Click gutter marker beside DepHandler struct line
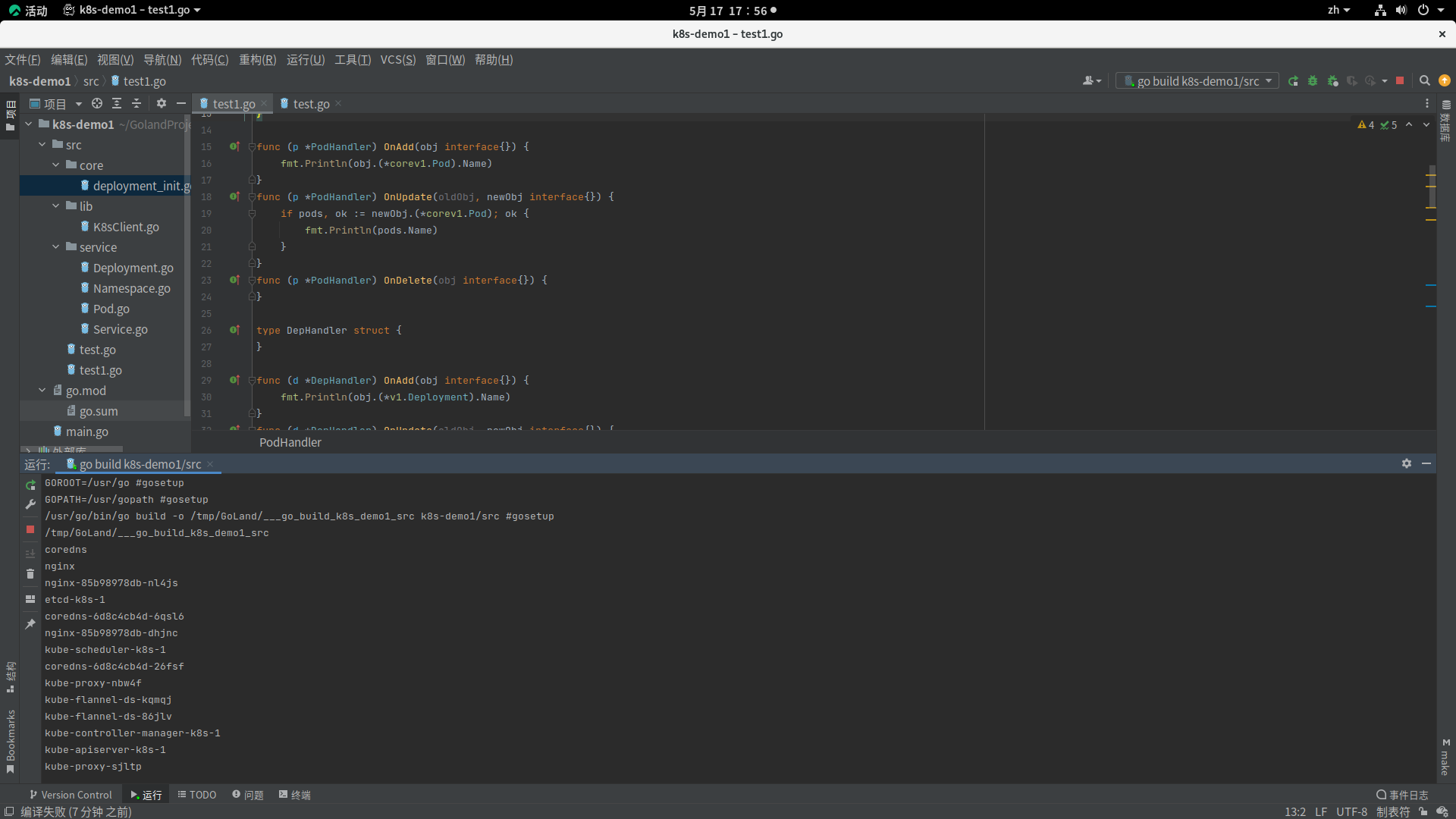This screenshot has height=819, width=1456. click(x=234, y=330)
